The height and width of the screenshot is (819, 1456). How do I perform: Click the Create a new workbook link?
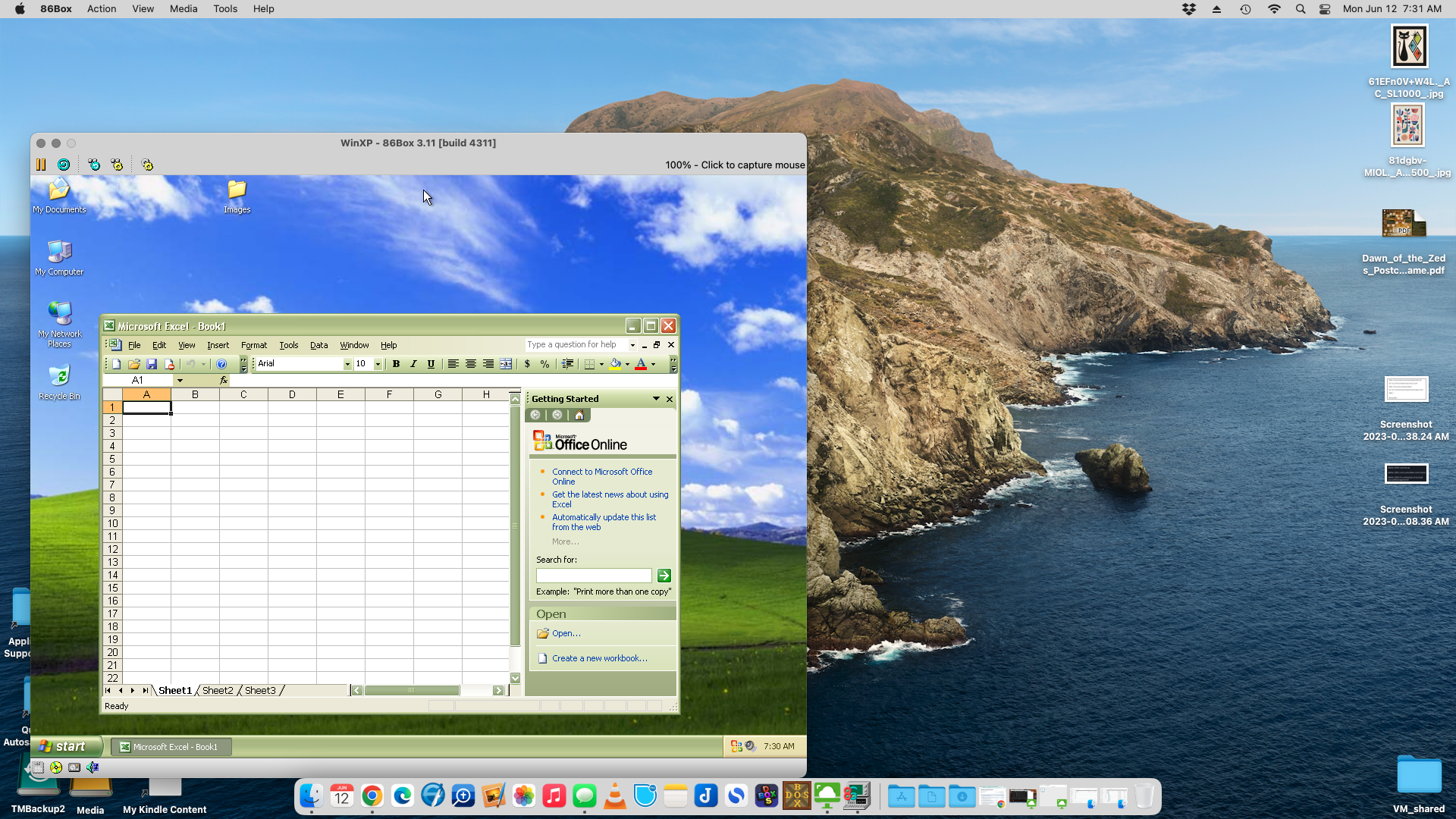tap(599, 658)
